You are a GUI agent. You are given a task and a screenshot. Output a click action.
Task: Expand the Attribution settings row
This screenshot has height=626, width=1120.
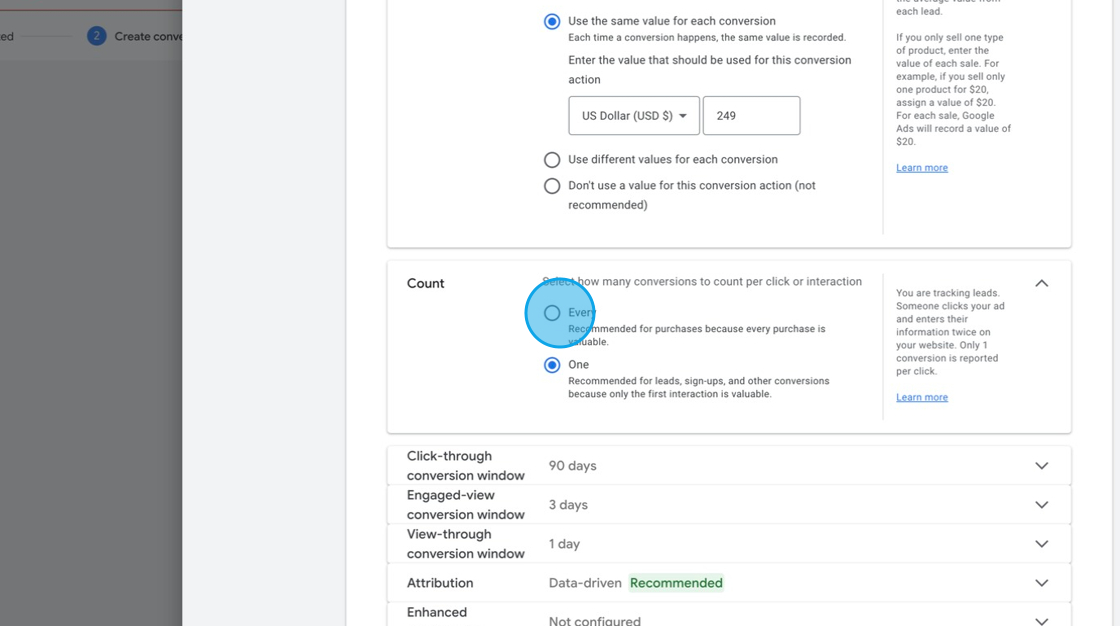[1041, 582]
